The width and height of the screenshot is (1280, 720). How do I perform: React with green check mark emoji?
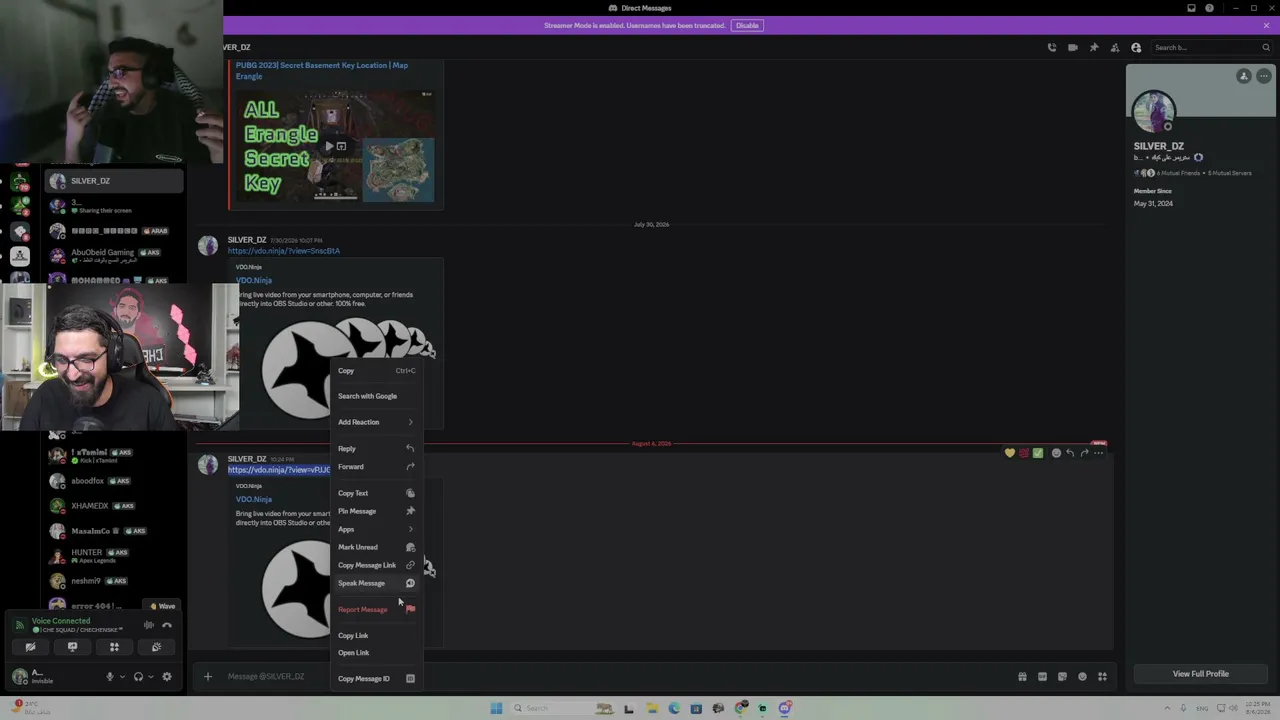click(x=1038, y=453)
